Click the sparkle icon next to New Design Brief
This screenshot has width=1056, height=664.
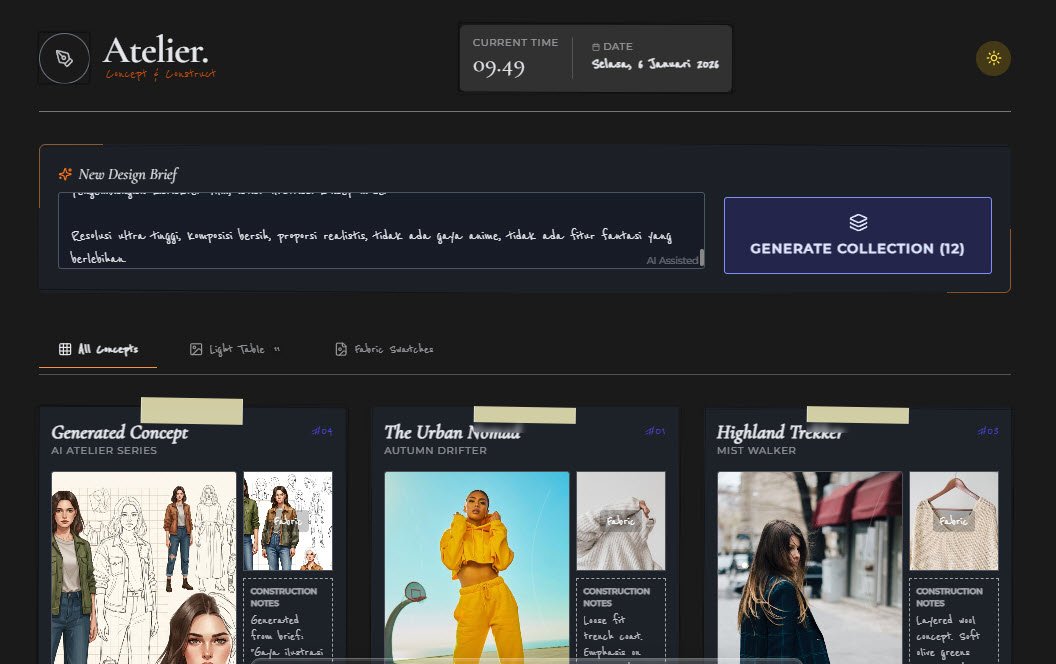pyautogui.click(x=65, y=174)
